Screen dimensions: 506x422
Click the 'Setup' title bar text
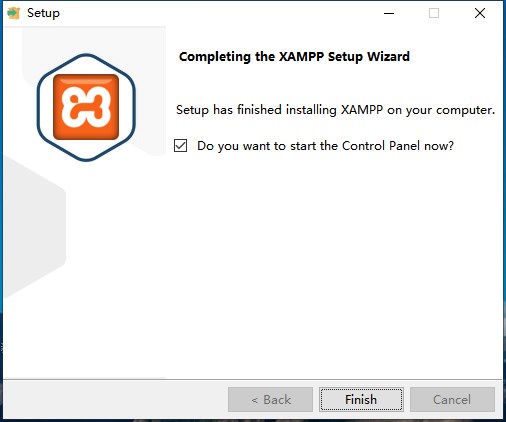tap(43, 13)
